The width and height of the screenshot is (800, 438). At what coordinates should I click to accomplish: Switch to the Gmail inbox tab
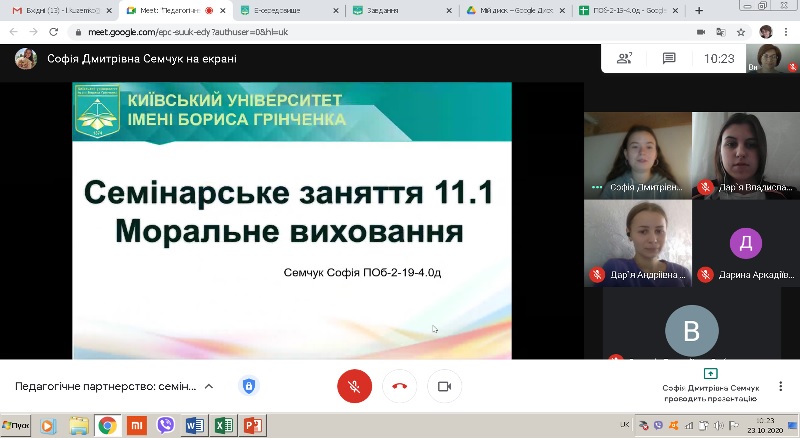coord(62,10)
